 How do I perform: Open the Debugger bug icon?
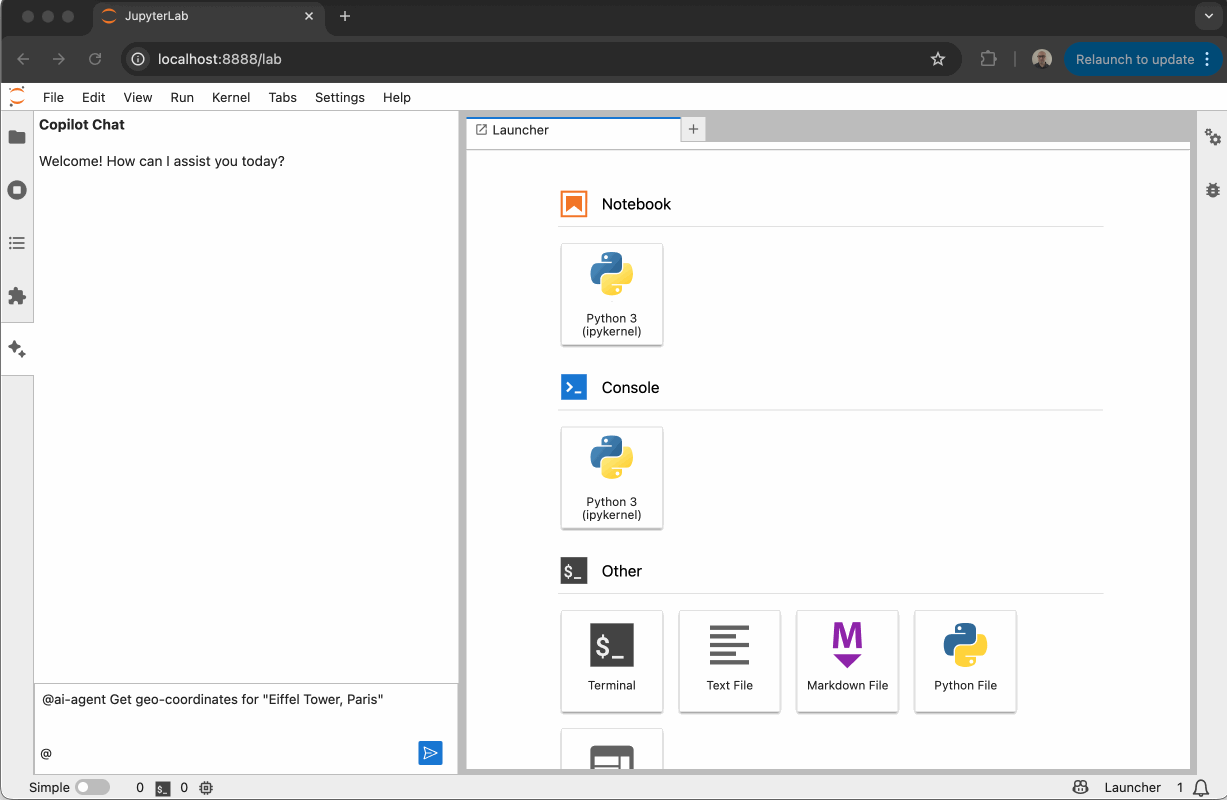coord(1213,189)
